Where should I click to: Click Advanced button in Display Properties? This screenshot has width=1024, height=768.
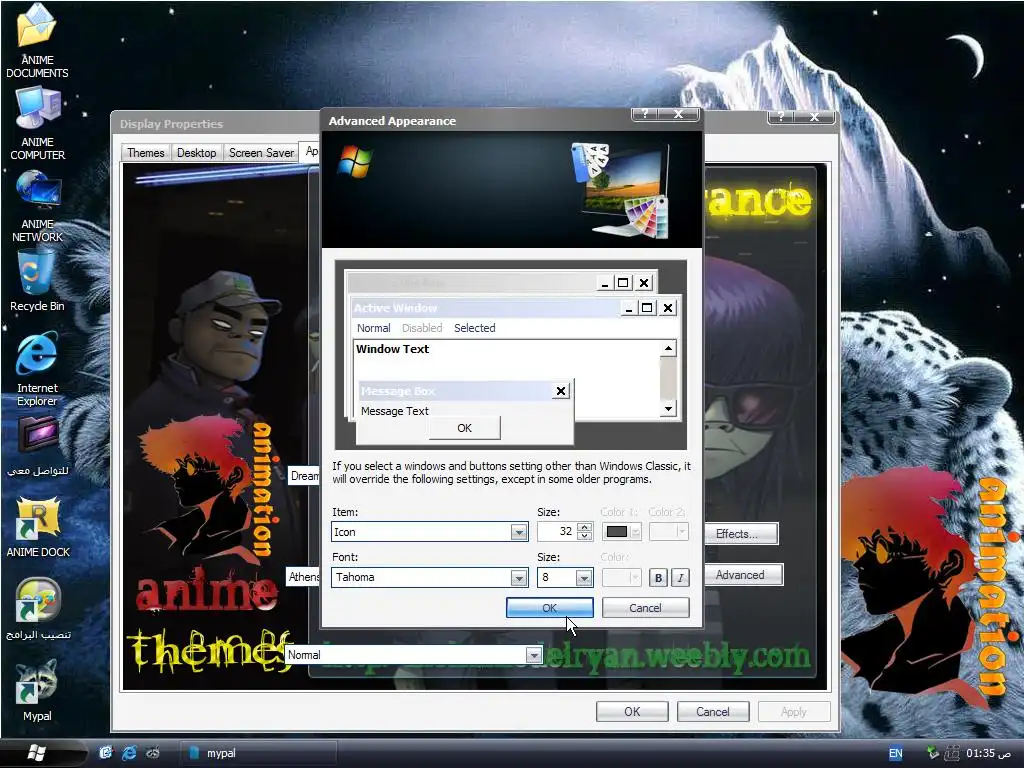[743, 575]
